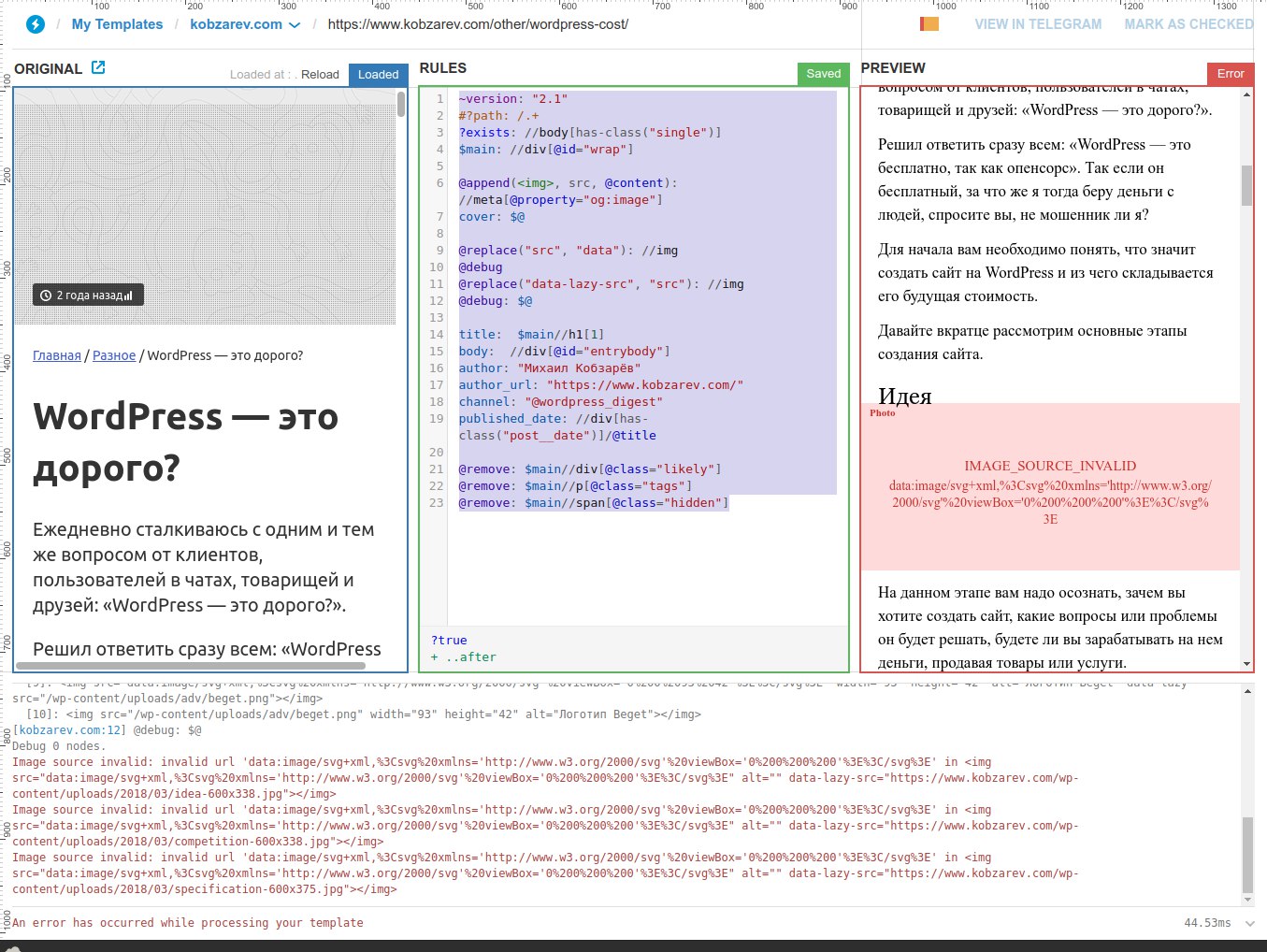1267x952 pixels.
Task: Click the author_url rule line
Action: tap(601, 385)
